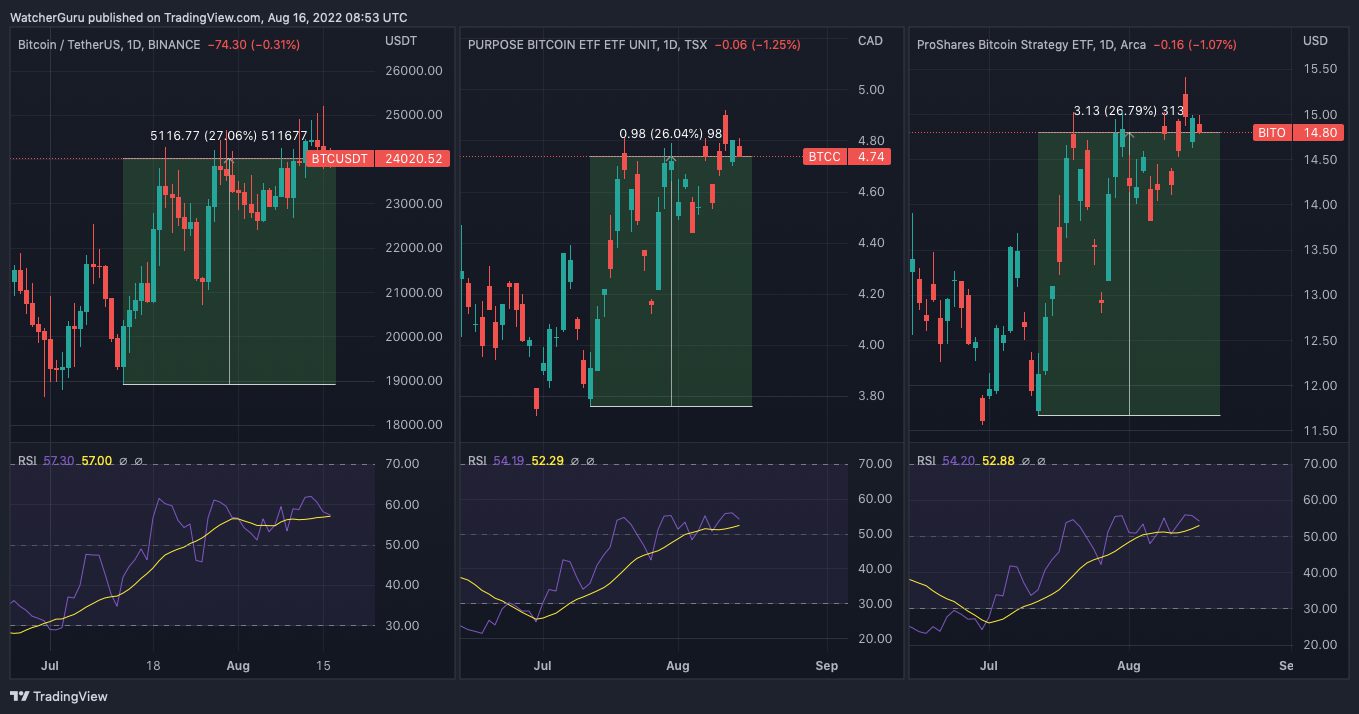Click 40.00 on the Bitcoin RSI axis
This screenshot has width=1359, height=714.
404,585
